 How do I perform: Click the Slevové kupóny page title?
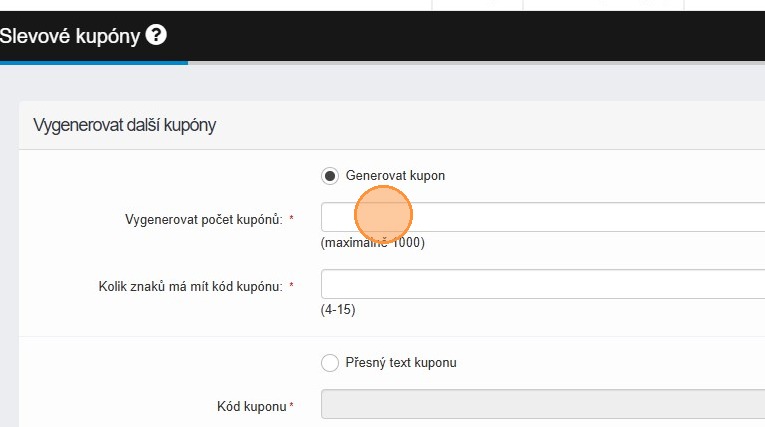pos(71,36)
